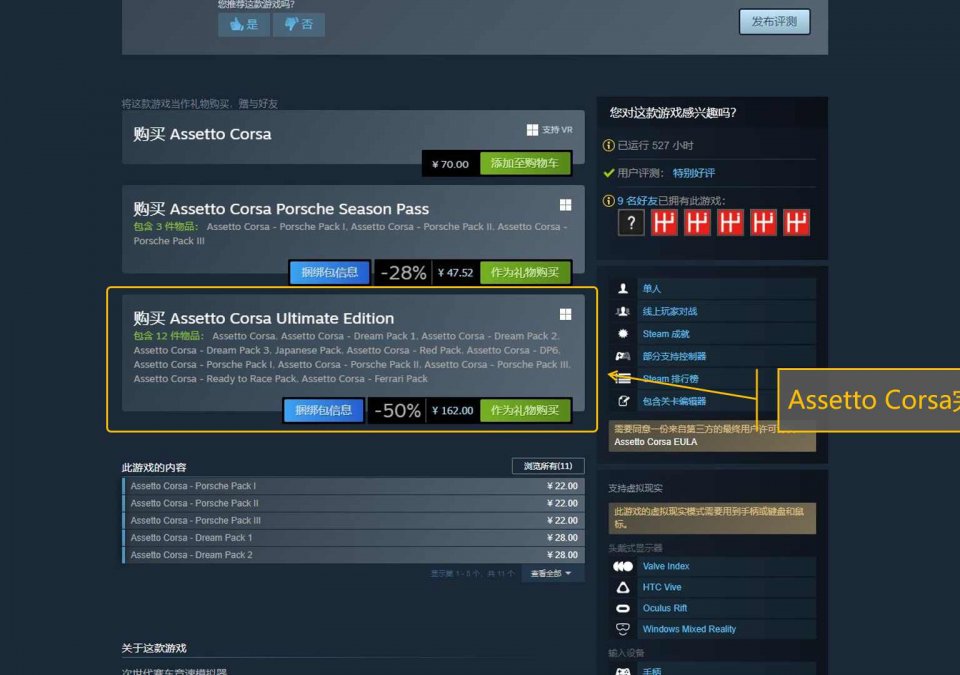Open 捆绑包信息 for Porsche Season Pass

329,273
